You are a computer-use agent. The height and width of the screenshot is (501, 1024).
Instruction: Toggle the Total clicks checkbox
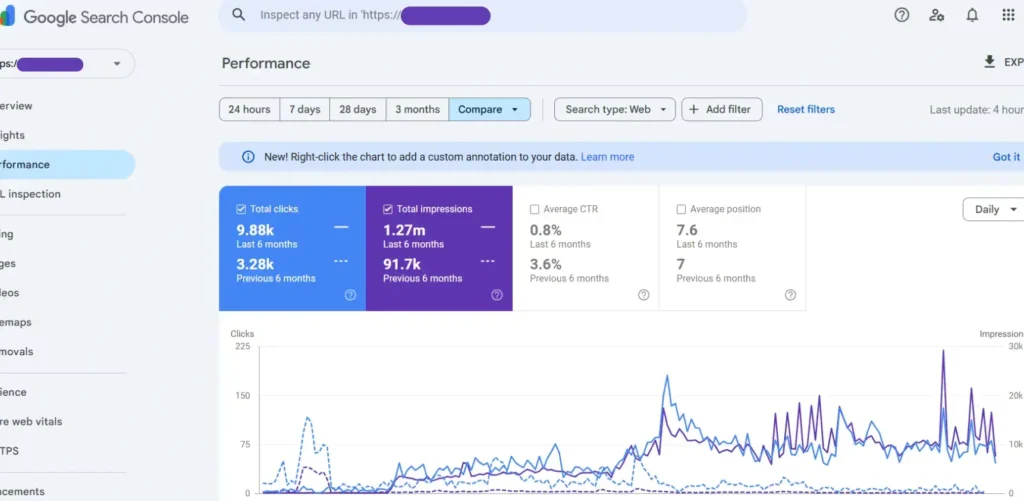[x=241, y=209]
